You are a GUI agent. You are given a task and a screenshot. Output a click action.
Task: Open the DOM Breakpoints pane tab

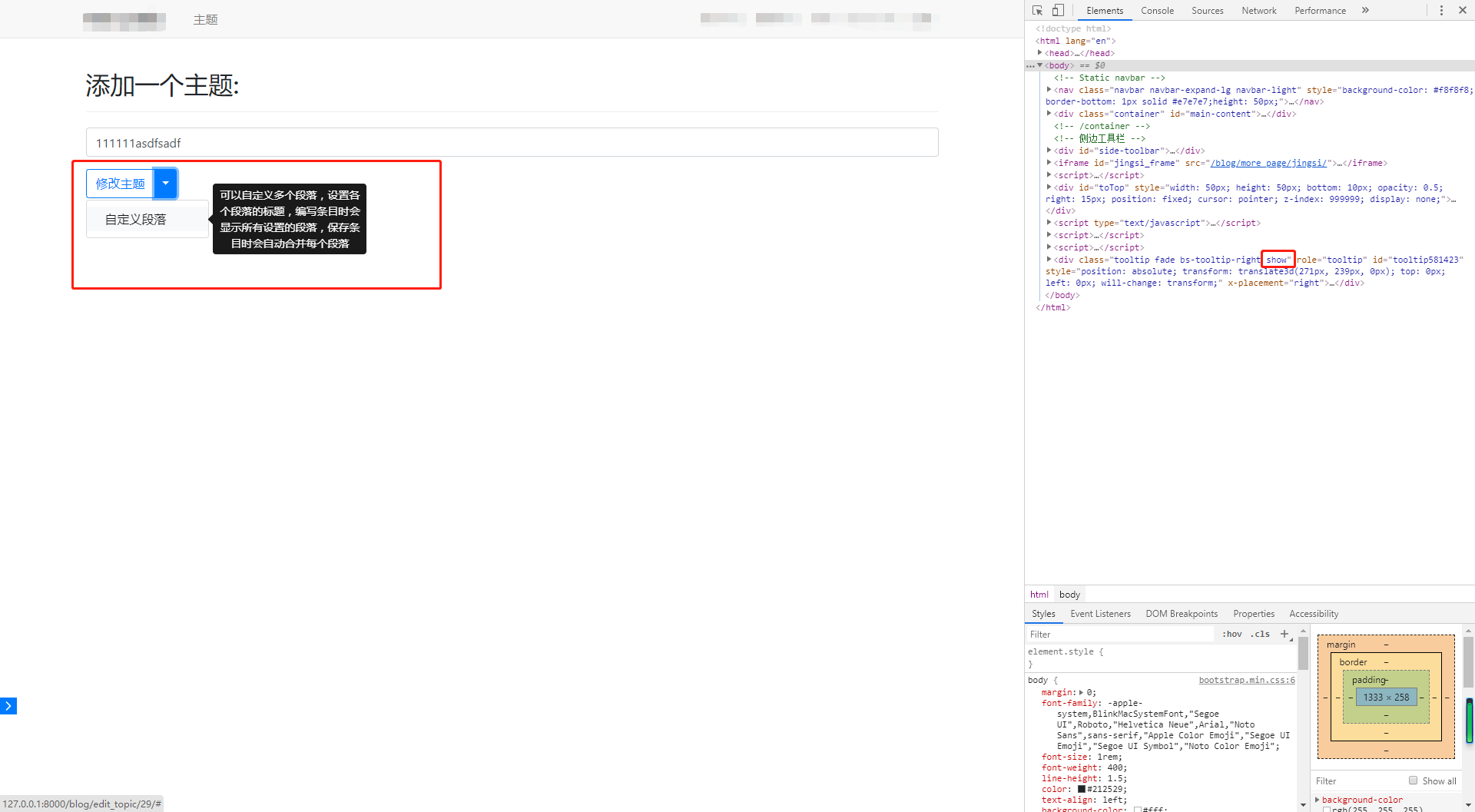pyautogui.click(x=1182, y=614)
